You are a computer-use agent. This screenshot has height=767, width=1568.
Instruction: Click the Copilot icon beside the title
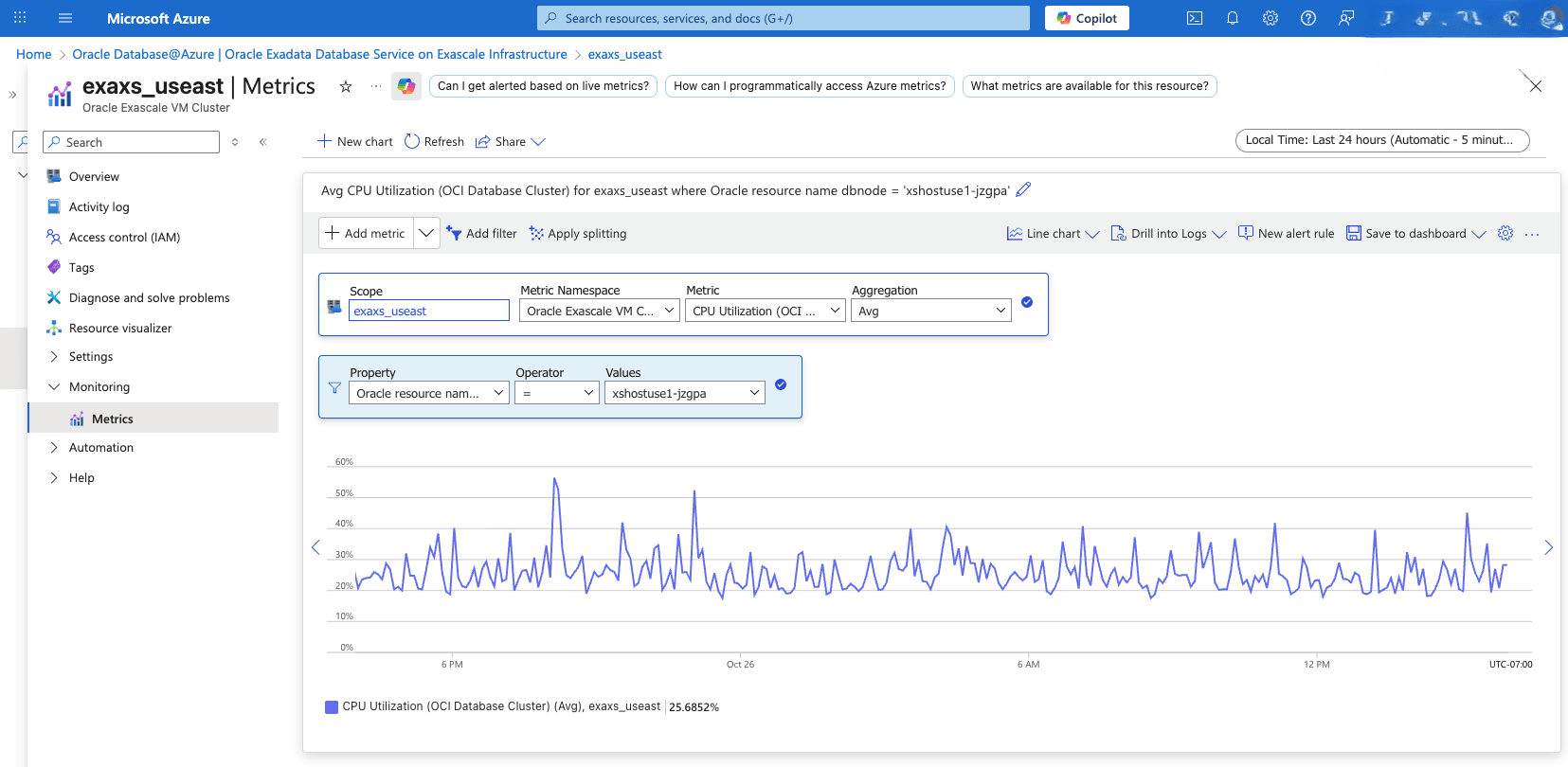[x=406, y=86]
